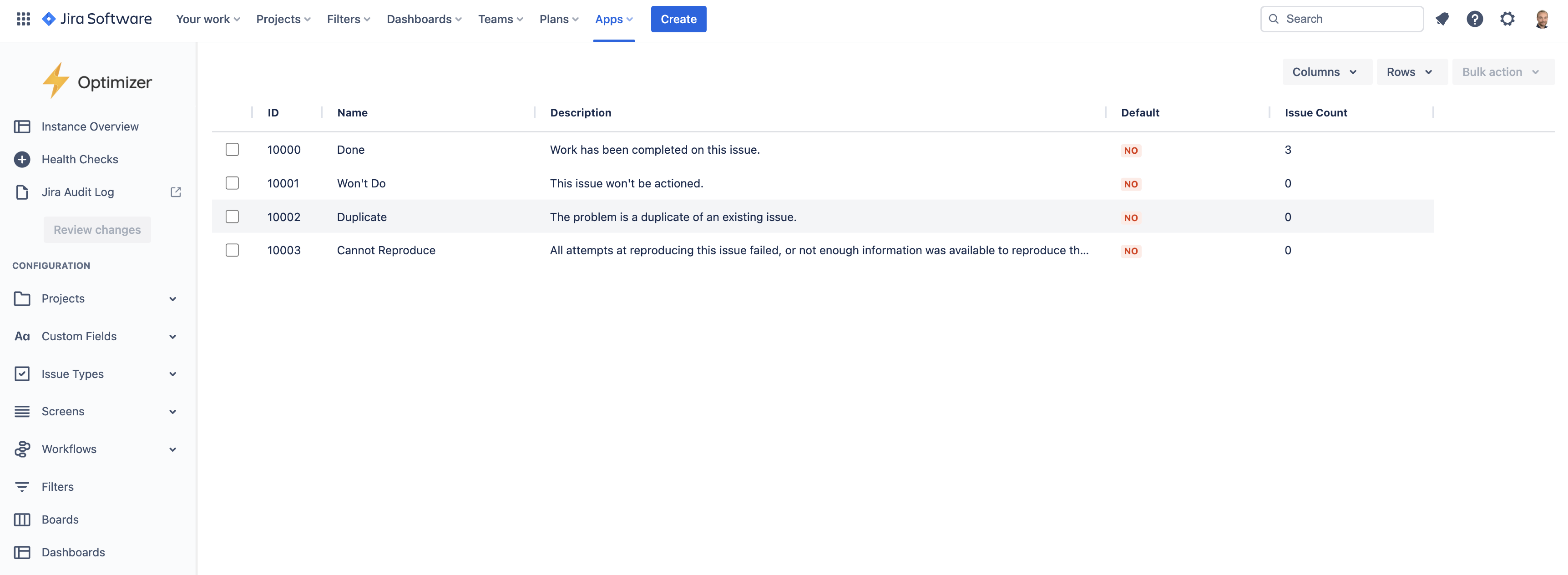This screenshot has height=575, width=1568.
Task: Open the Dashboards top menu
Action: pos(424,19)
